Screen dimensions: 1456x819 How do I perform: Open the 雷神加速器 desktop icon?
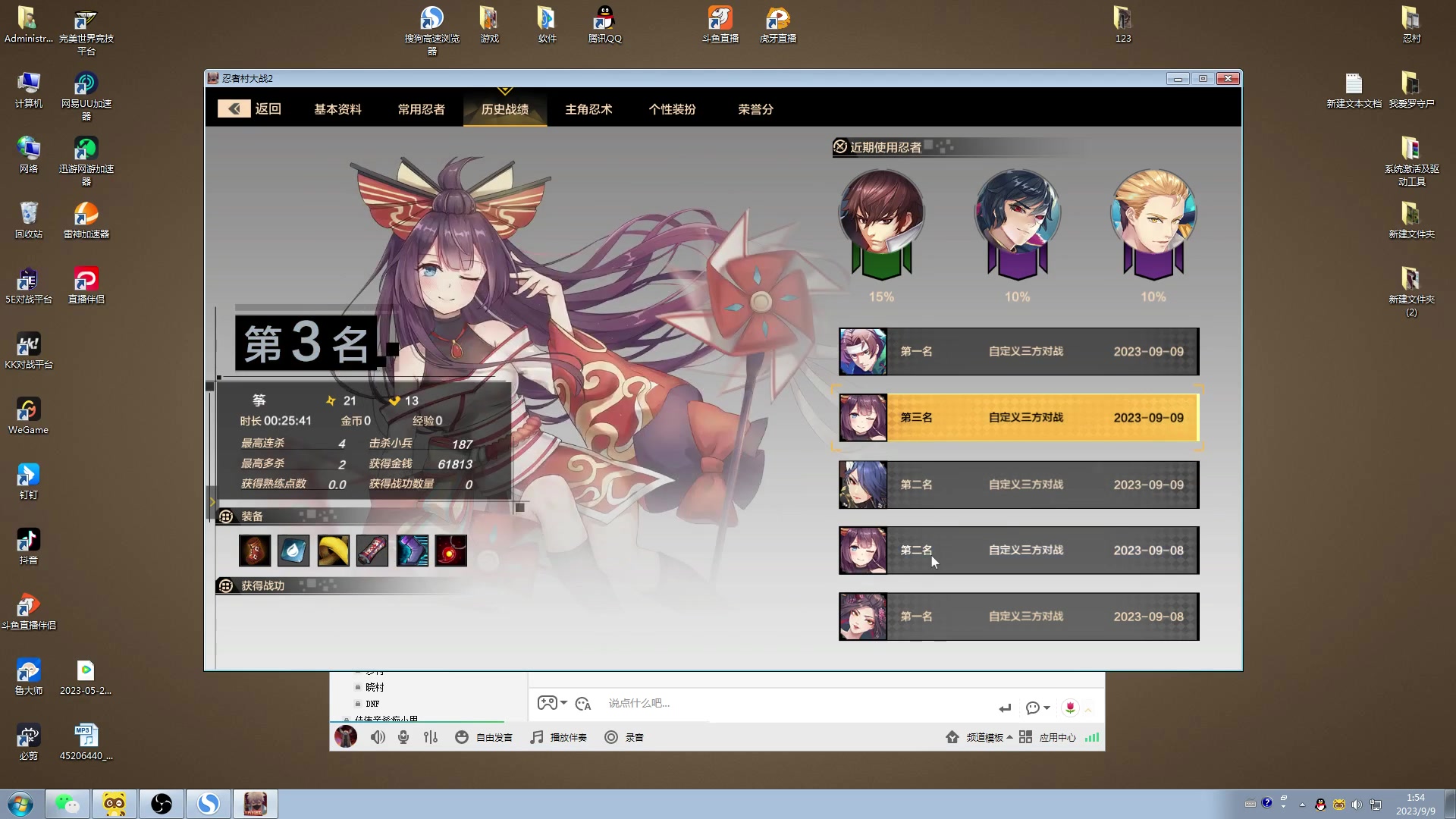coord(86,220)
